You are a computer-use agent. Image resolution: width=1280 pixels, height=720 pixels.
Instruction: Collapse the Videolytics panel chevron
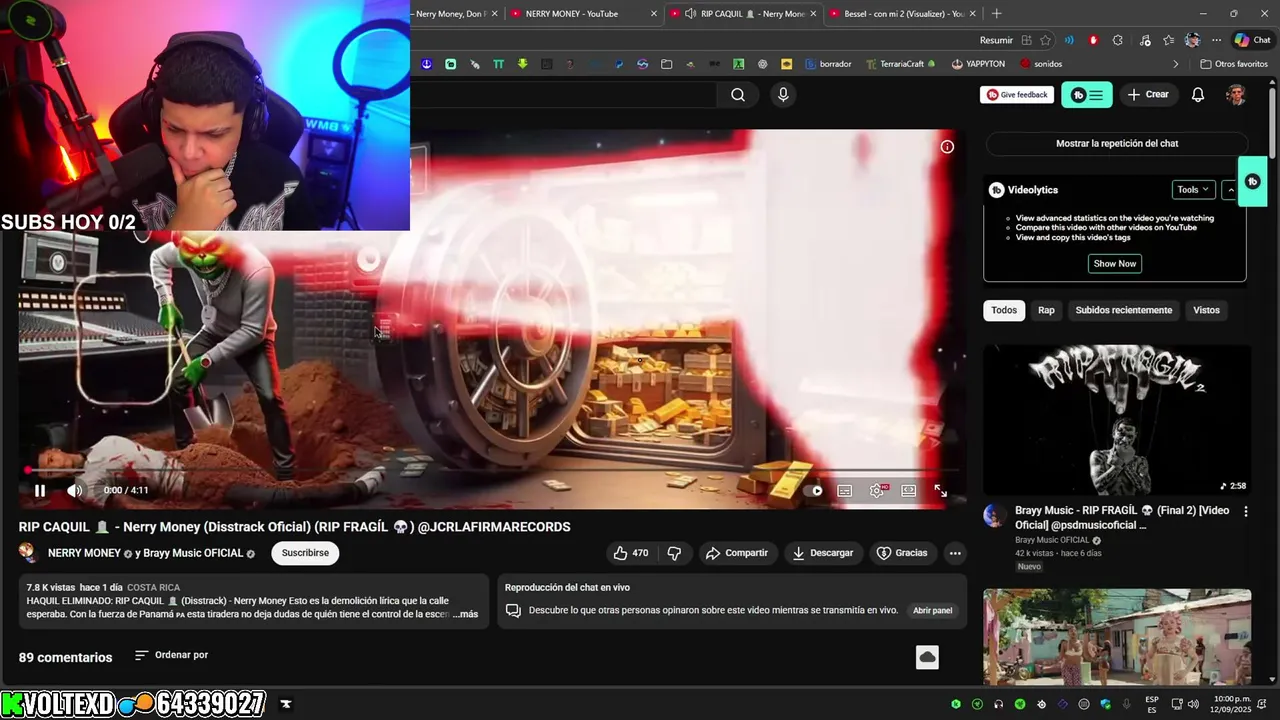[x=1232, y=190]
